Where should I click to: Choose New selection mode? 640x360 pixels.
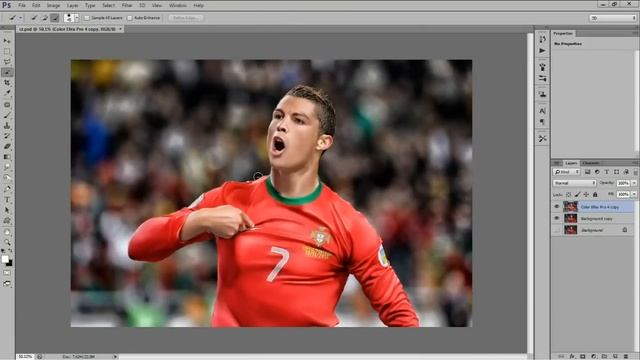coord(34,18)
